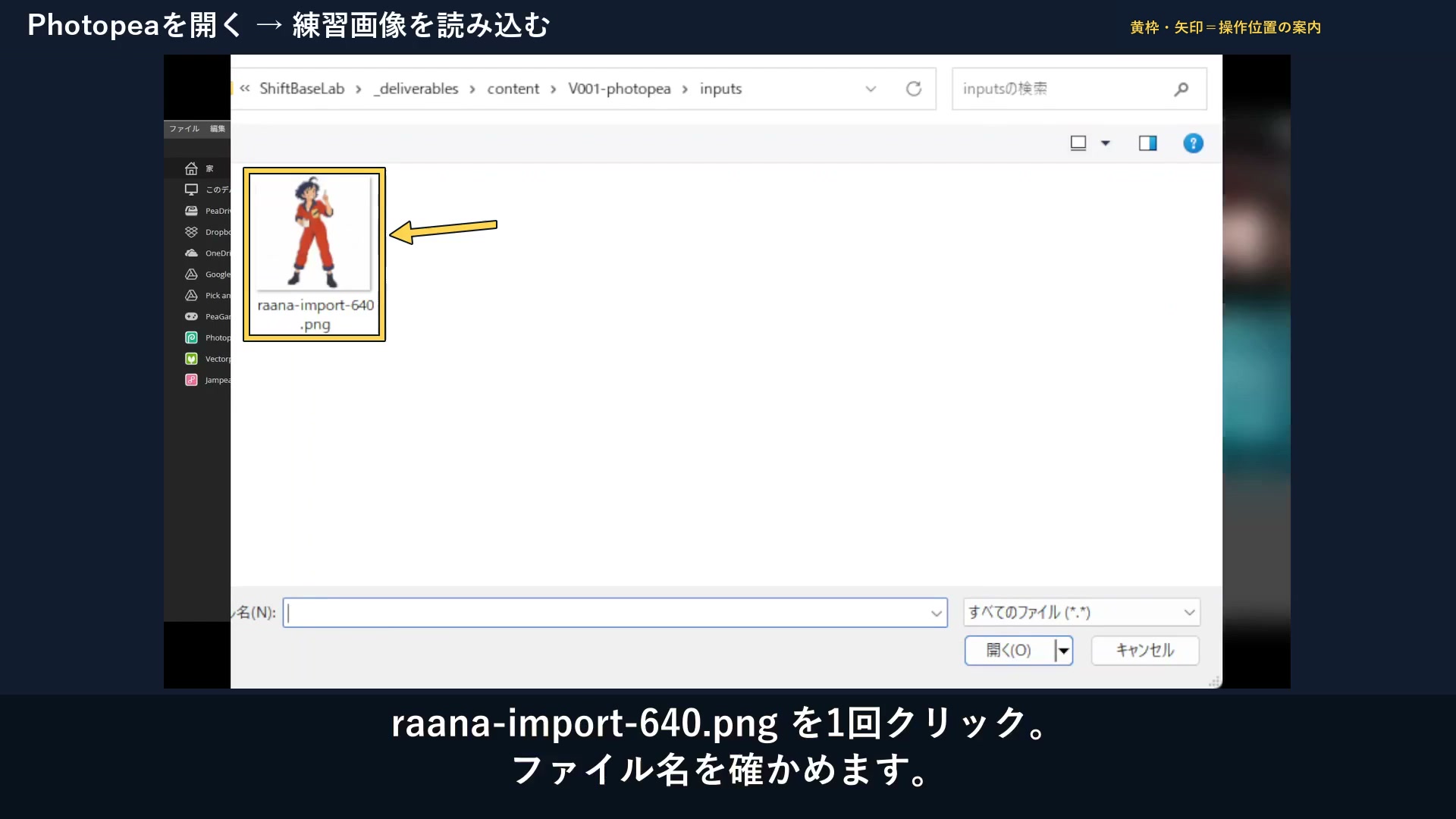1456x819 pixels.
Task: Go to ShiftBaseLab in the breadcrumb
Action: [x=302, y=89]
